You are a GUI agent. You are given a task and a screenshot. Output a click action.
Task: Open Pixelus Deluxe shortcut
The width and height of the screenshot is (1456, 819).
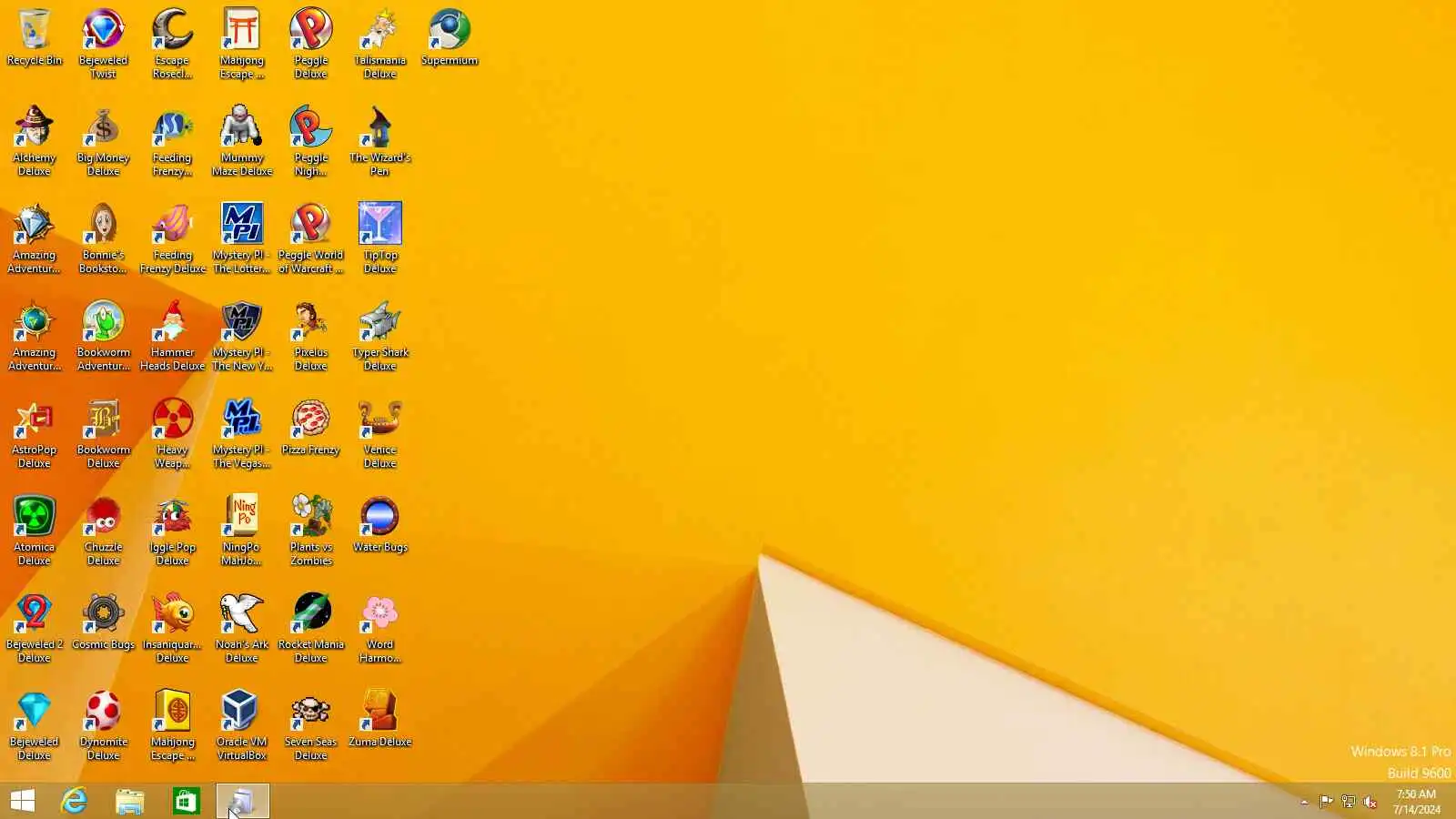[311, 336]
